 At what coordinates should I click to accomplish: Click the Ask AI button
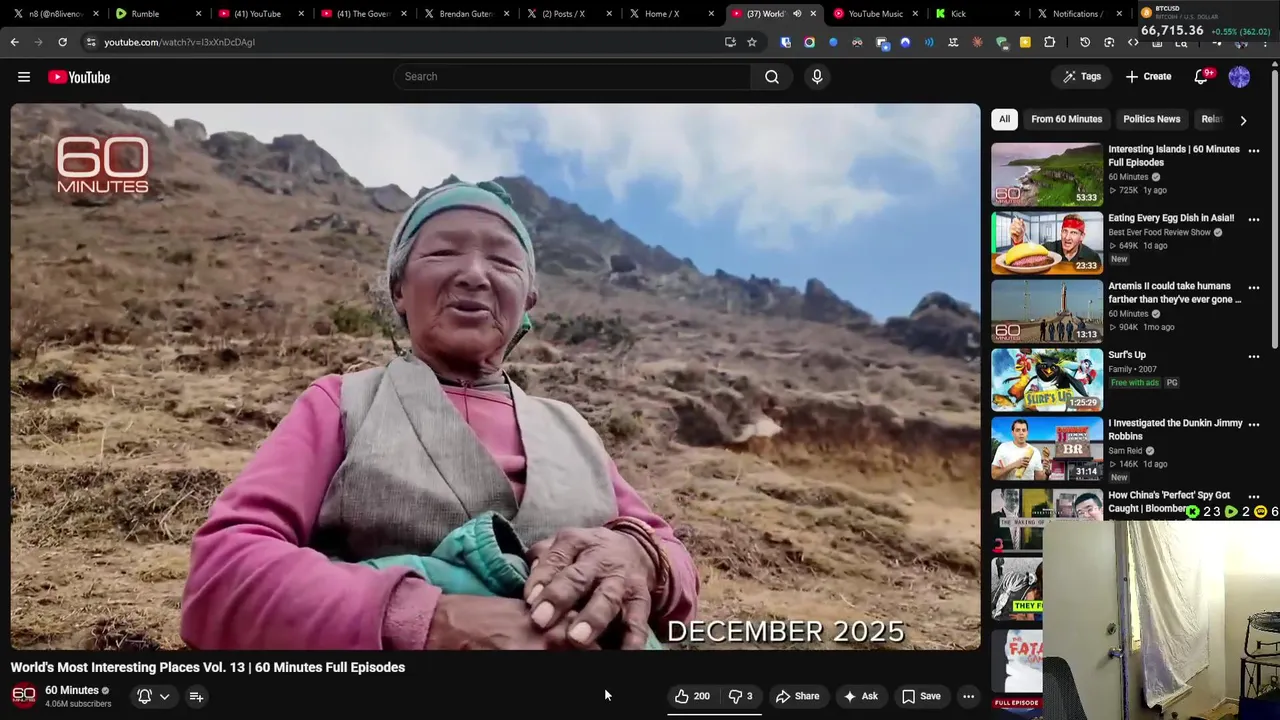click(x=860, y=696)
